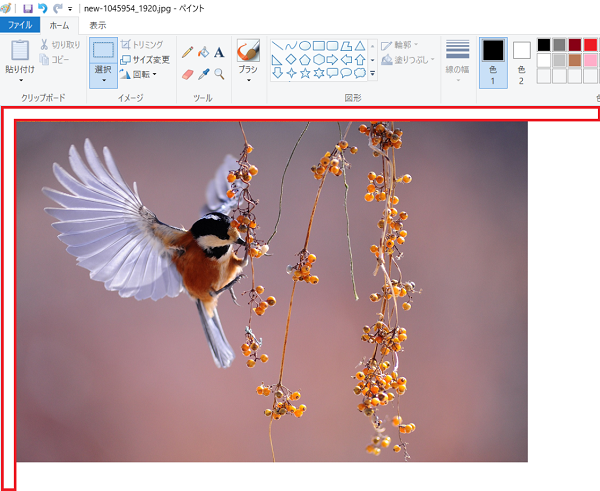600x491 pixels.
Task: Select 色 2 background color box
Action: (522, 63)
